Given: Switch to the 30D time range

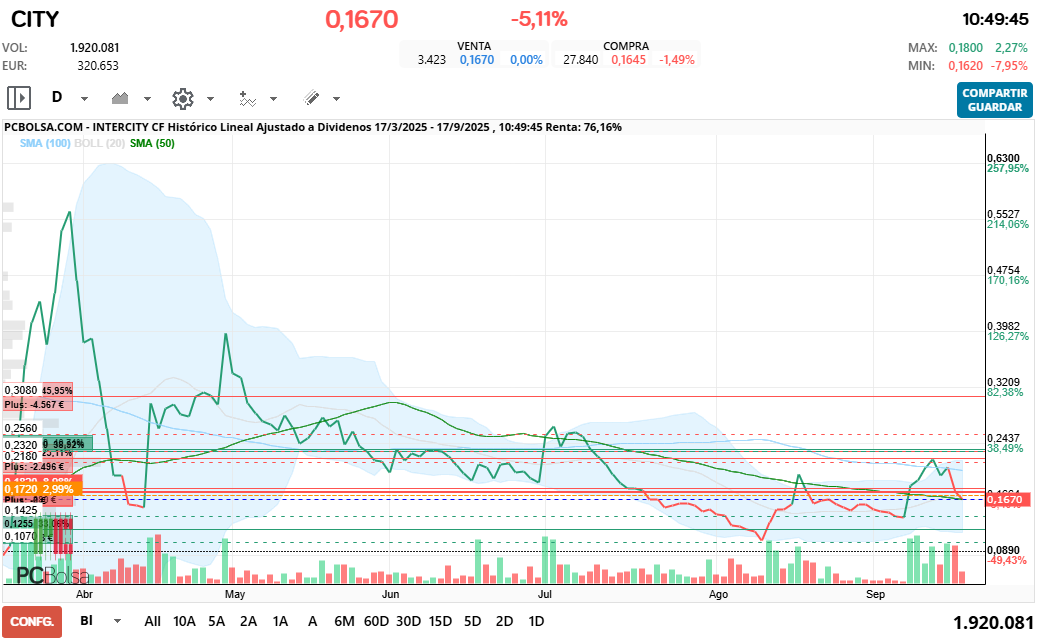Looking at the screenshot, I should point(408,622).
